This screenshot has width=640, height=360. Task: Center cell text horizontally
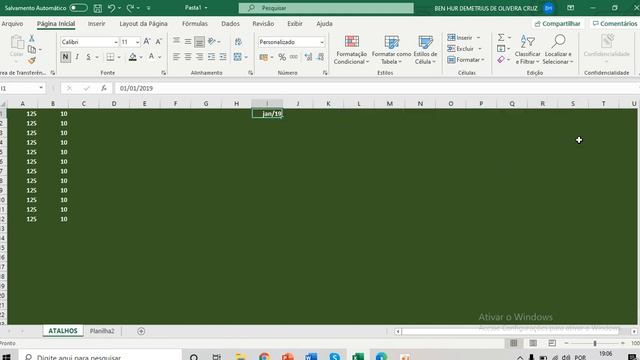188,57
